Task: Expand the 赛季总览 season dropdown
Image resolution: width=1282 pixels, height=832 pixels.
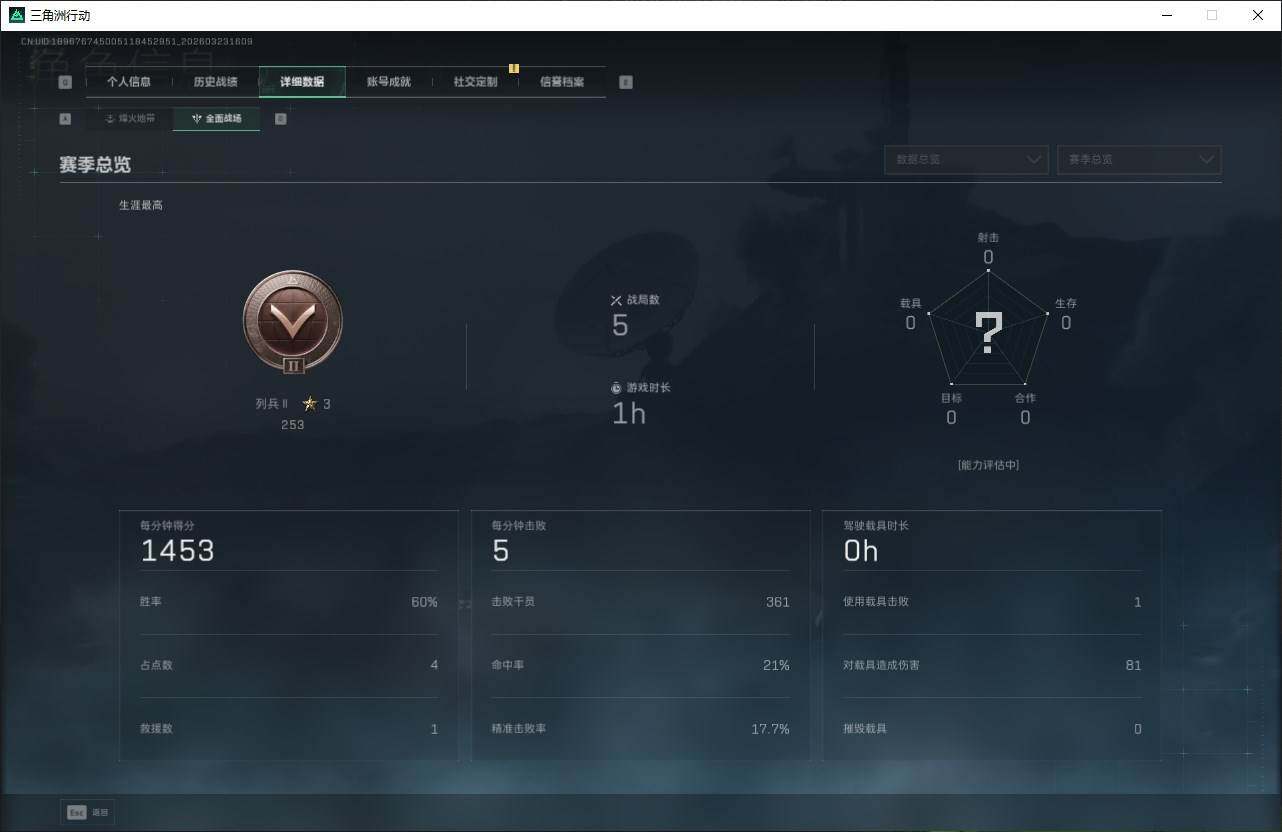Action: (x=1139, y=160)
